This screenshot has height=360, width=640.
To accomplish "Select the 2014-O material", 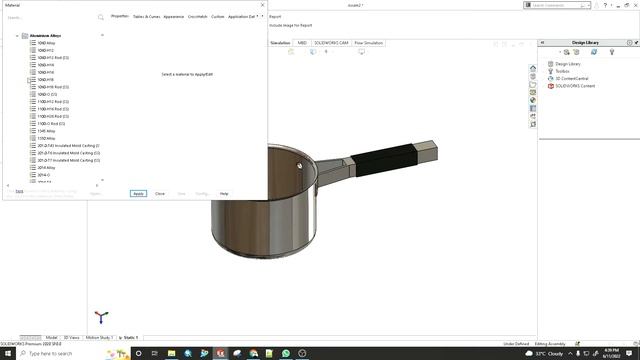I will [x=44, y=175].
